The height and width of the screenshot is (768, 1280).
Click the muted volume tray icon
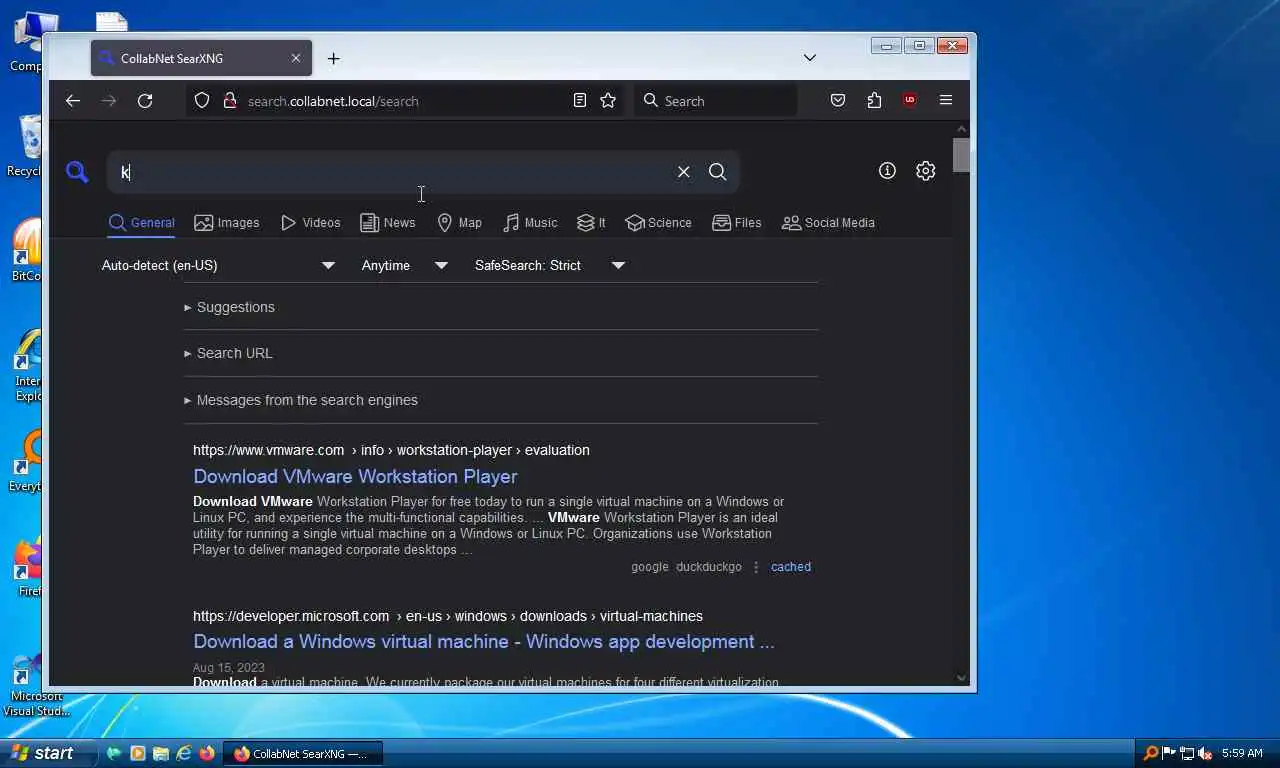click(1205, 753)
